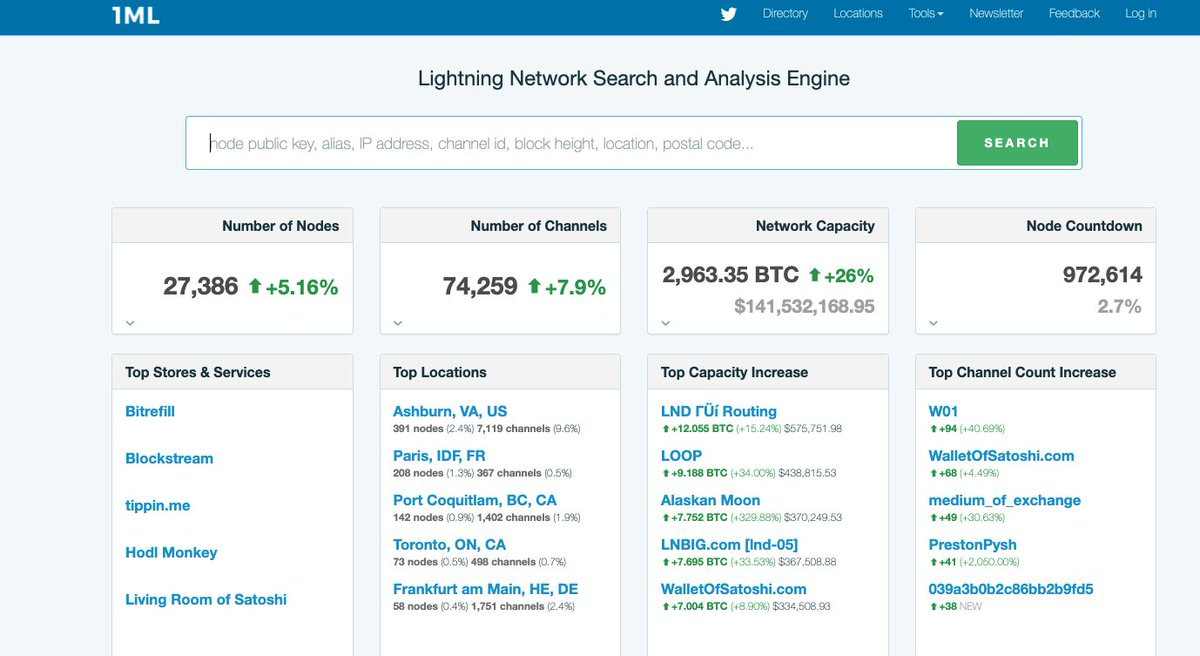This screenshot has width=1200, height=656.
Task: Open WalletOfSatoshi.com under Top Channel Count Increase
Action: [x=1002, y=455]
